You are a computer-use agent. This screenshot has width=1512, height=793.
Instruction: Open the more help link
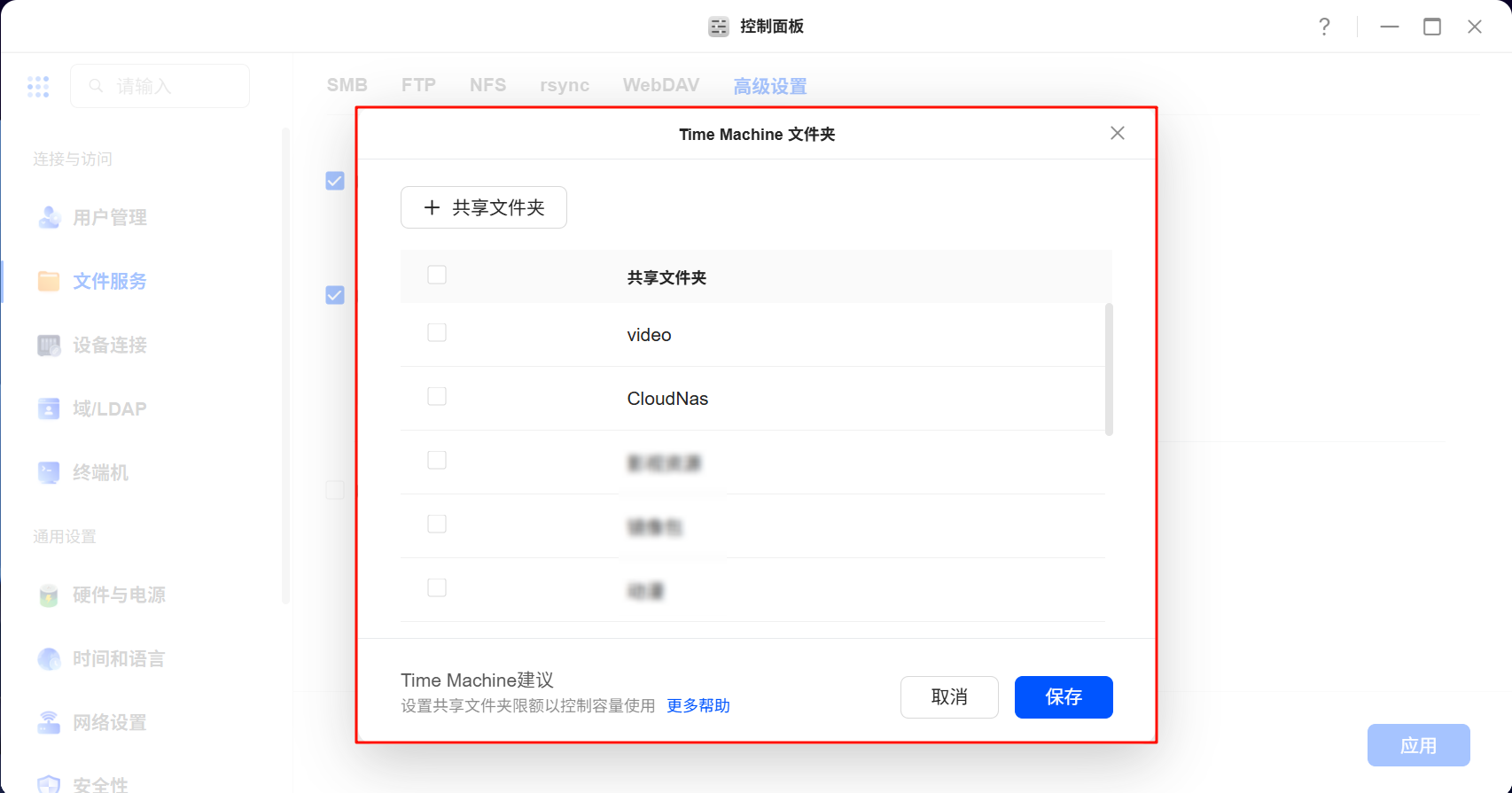(x=698, y=705)
